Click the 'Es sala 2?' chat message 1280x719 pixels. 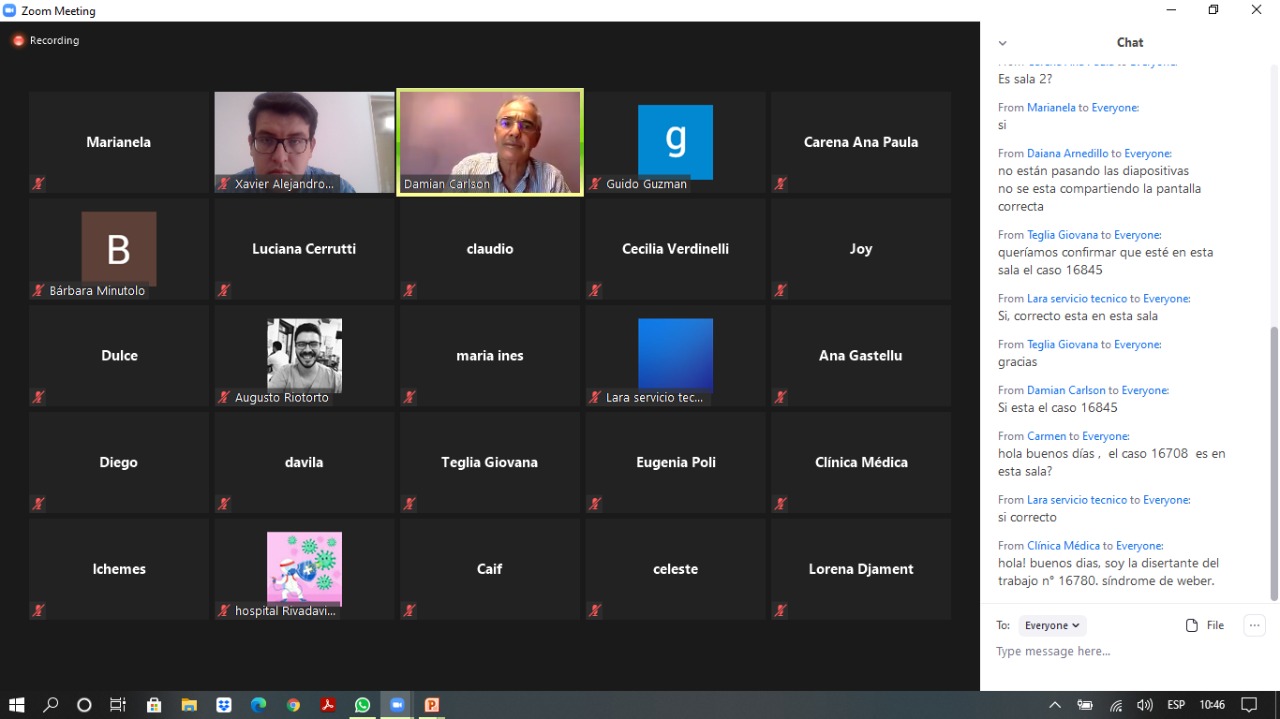[1025, 79]
